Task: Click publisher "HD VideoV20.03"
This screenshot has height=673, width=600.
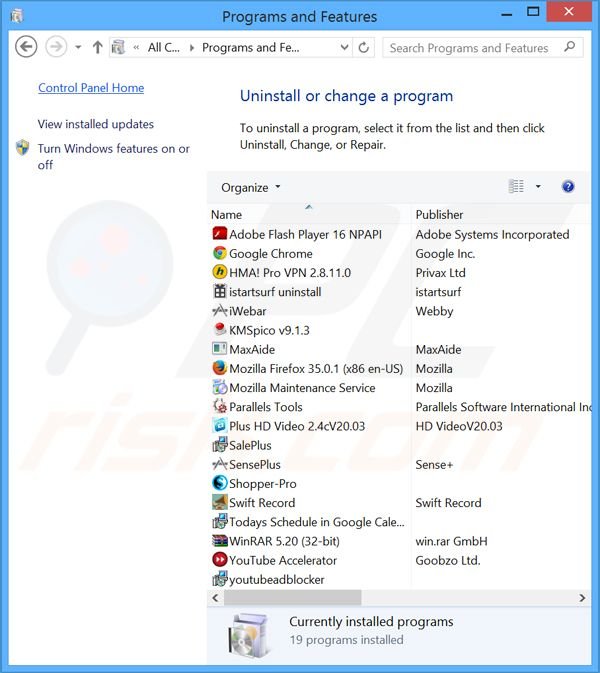Action: (x=459, y=426)
